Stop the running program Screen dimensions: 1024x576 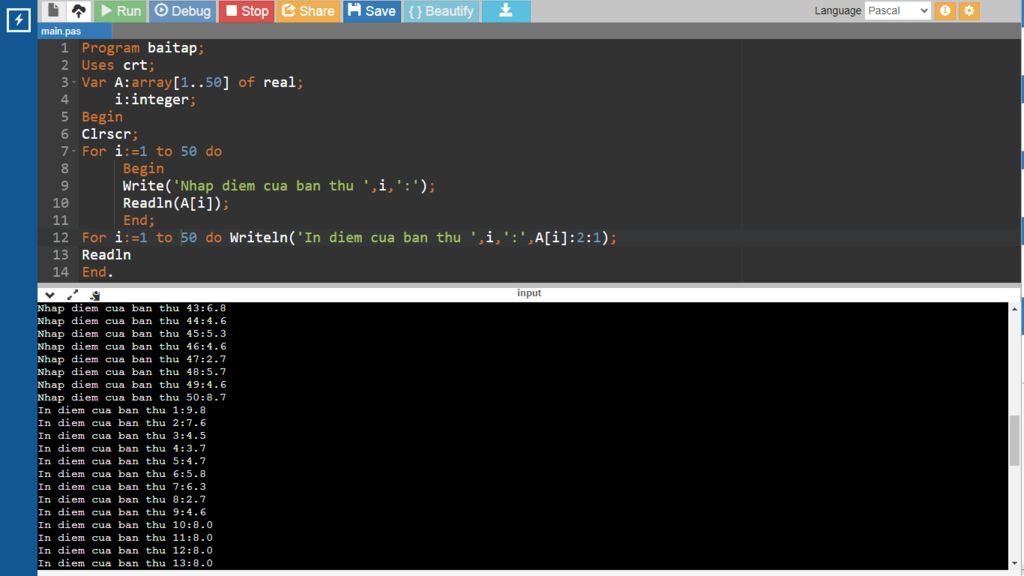click(x=247, y=10)
